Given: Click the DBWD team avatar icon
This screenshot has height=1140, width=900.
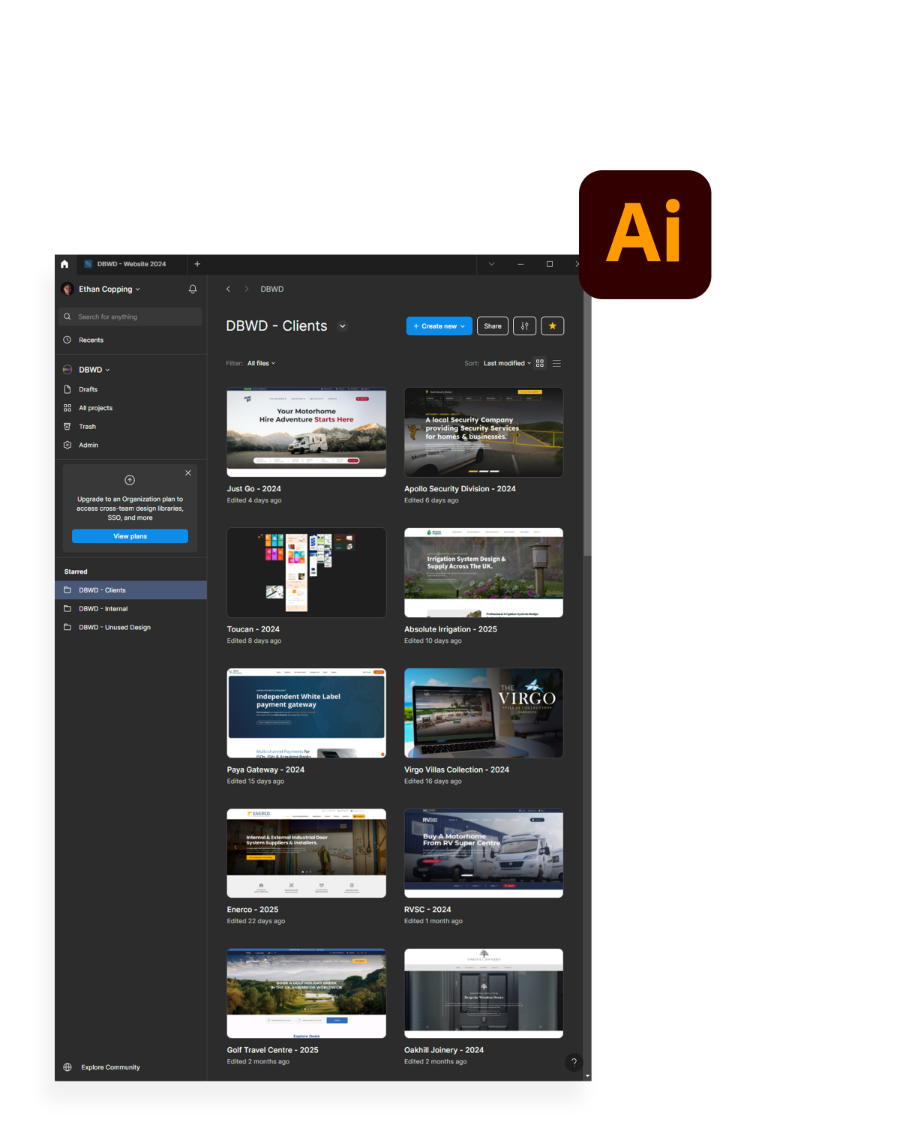Looking at the screenshot, I should point(68,369).
